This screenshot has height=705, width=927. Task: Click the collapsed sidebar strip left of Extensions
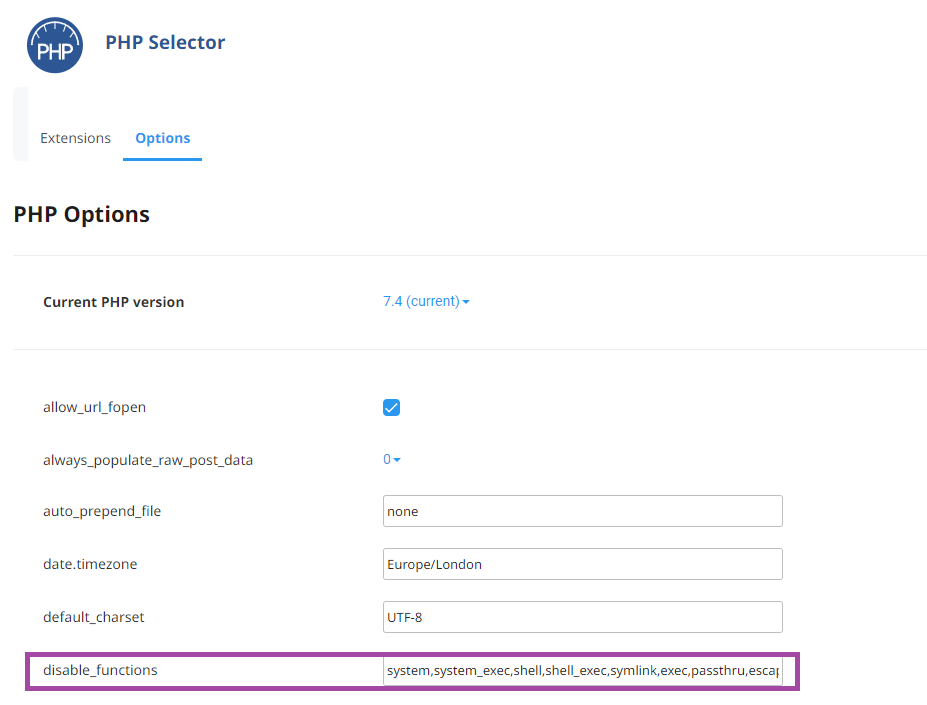[x=21, y=124]
